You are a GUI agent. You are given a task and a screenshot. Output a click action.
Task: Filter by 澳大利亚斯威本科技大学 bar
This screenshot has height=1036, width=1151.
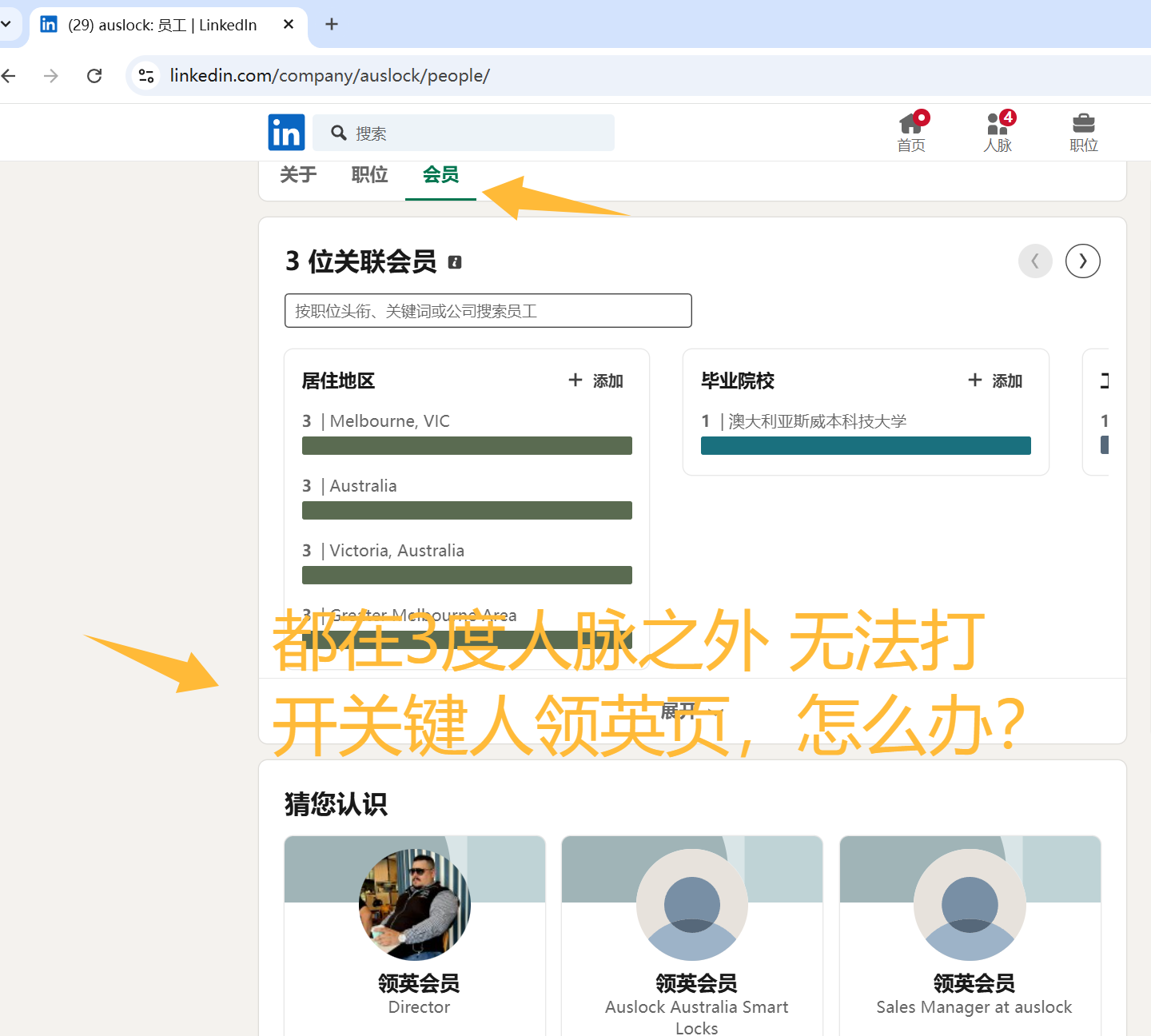click(866, 445)
